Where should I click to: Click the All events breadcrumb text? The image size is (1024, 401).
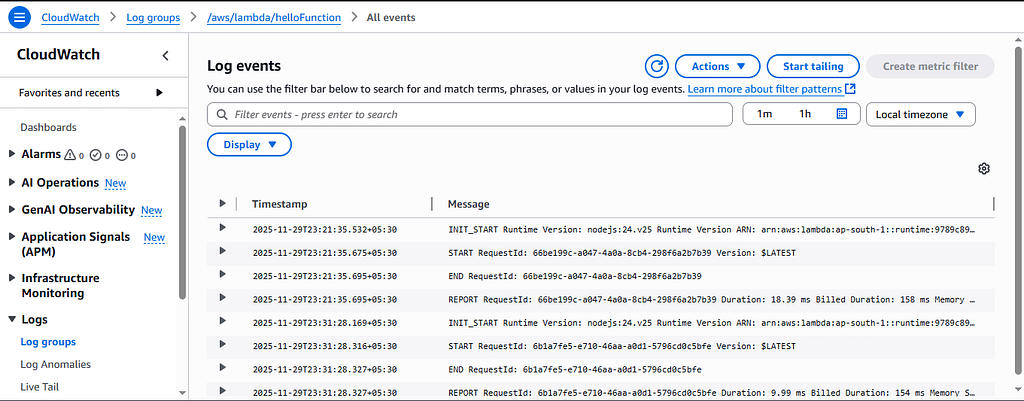[x=391, y=18]
